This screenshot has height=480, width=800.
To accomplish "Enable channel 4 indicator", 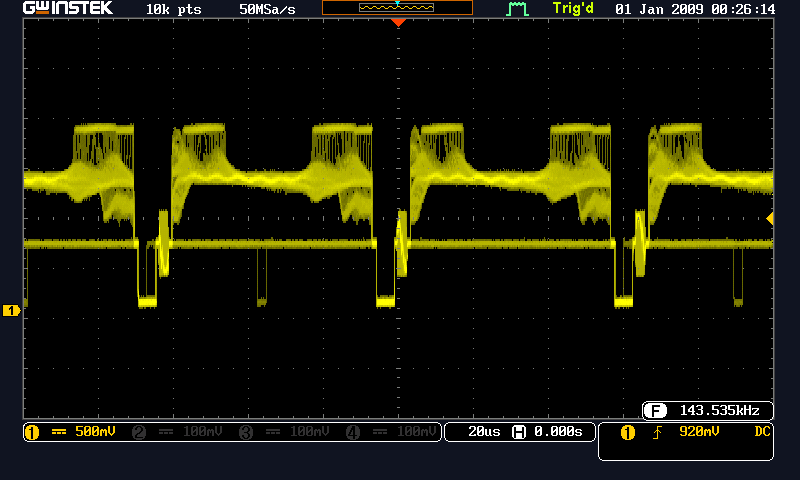I will [352, 432].
